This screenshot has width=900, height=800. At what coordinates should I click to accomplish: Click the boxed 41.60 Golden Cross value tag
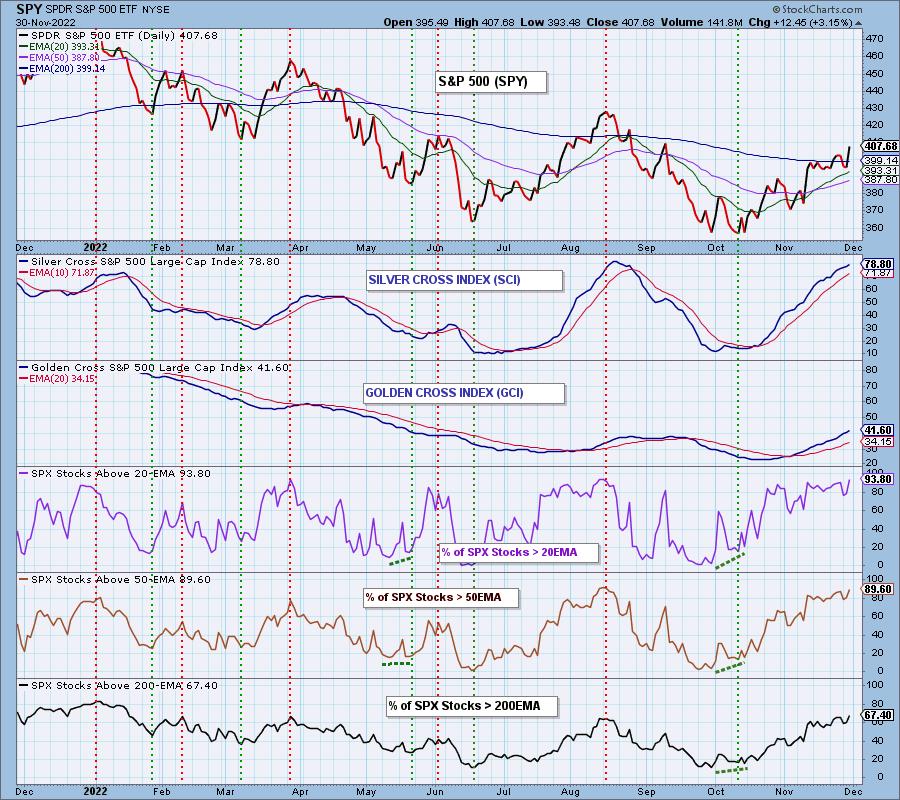pos(878,430)
